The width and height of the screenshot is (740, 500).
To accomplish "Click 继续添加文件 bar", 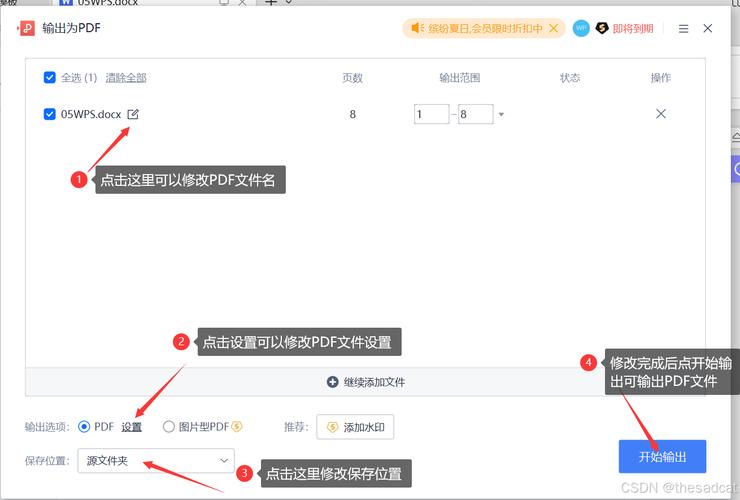I will coord(365,382).
